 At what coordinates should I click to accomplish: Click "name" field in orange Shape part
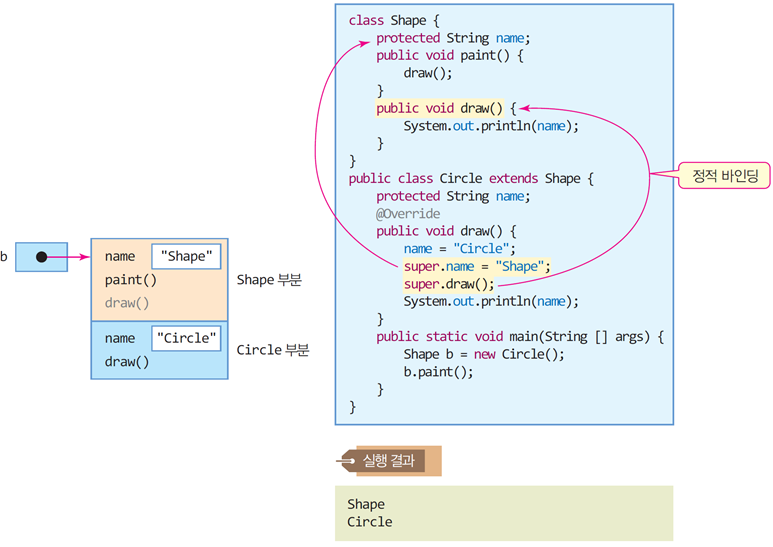[x=120, y=257]
